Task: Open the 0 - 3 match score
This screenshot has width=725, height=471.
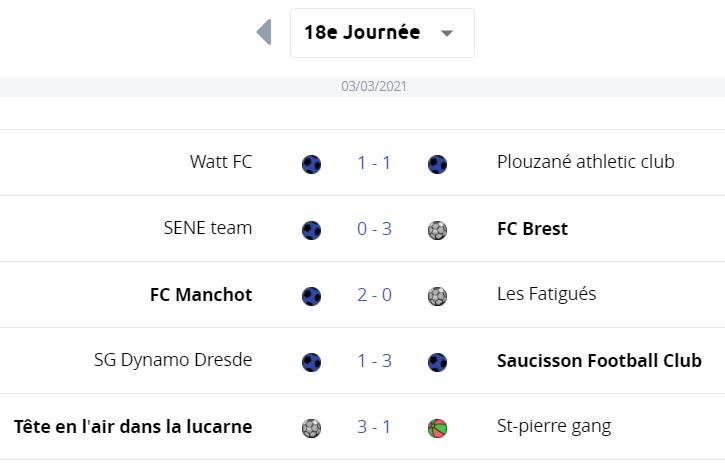Action: (375, 229)
